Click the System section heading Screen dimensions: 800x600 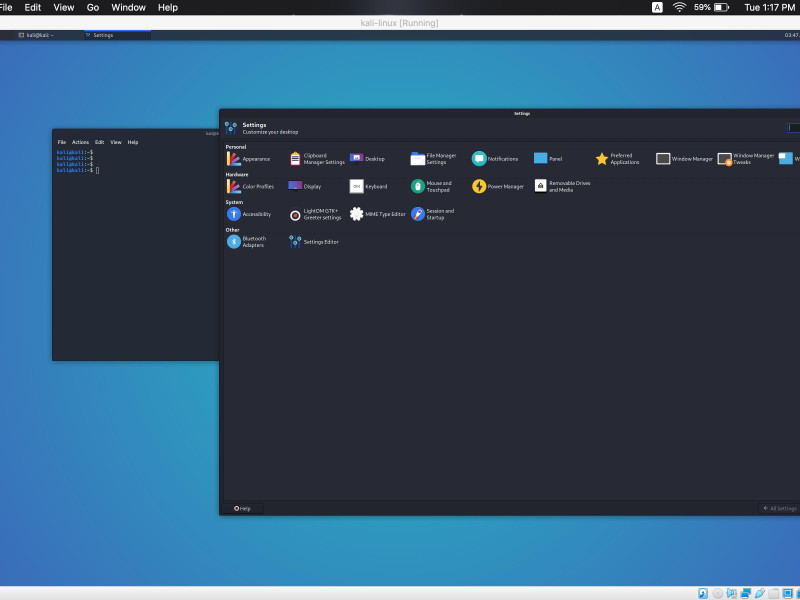[234, 202]
